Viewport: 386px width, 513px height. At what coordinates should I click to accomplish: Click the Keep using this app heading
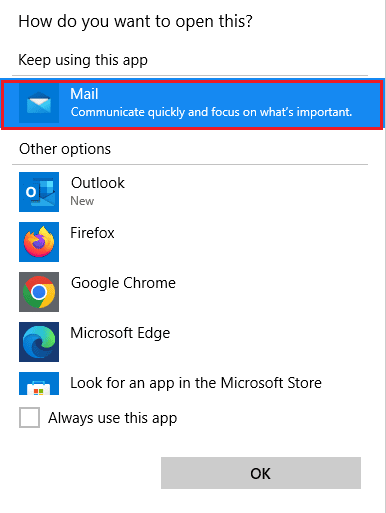pos(83,61)
